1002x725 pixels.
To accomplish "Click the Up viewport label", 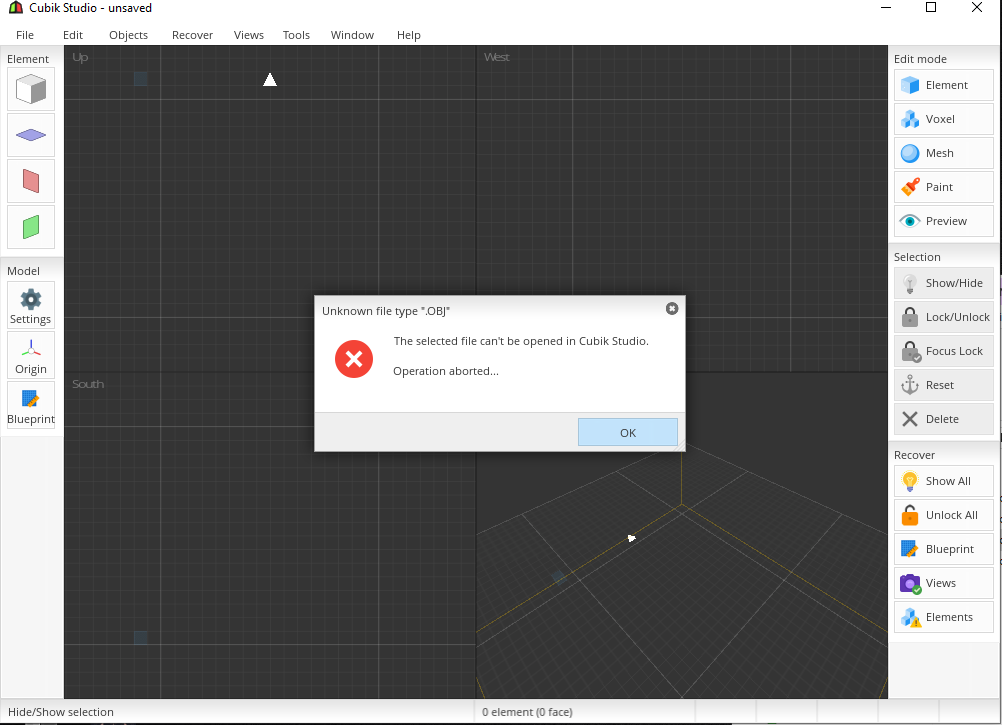I will pyautogui.click(x=80, y=57).
